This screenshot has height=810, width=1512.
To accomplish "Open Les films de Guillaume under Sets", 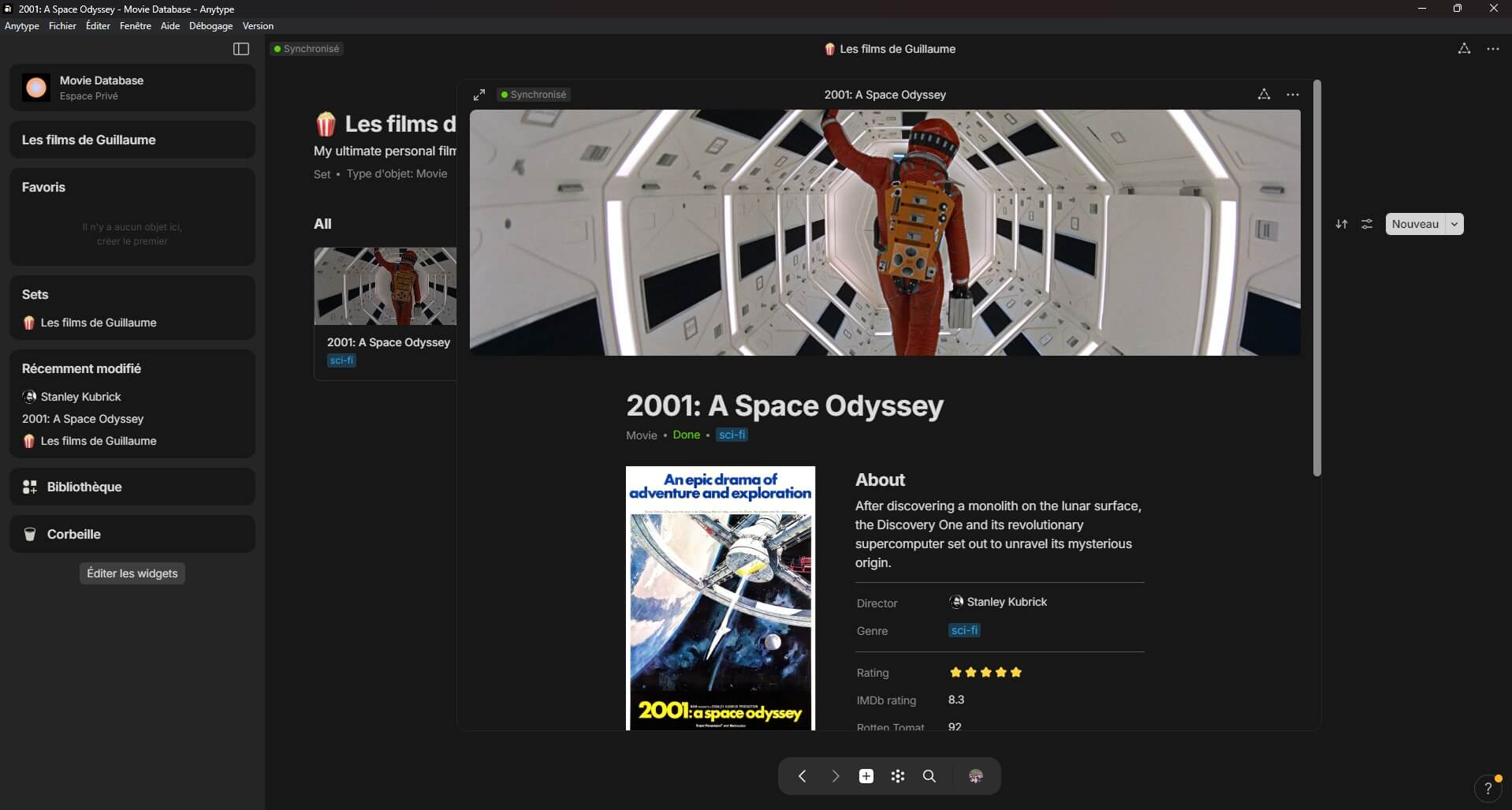I will tap(89, 323).
